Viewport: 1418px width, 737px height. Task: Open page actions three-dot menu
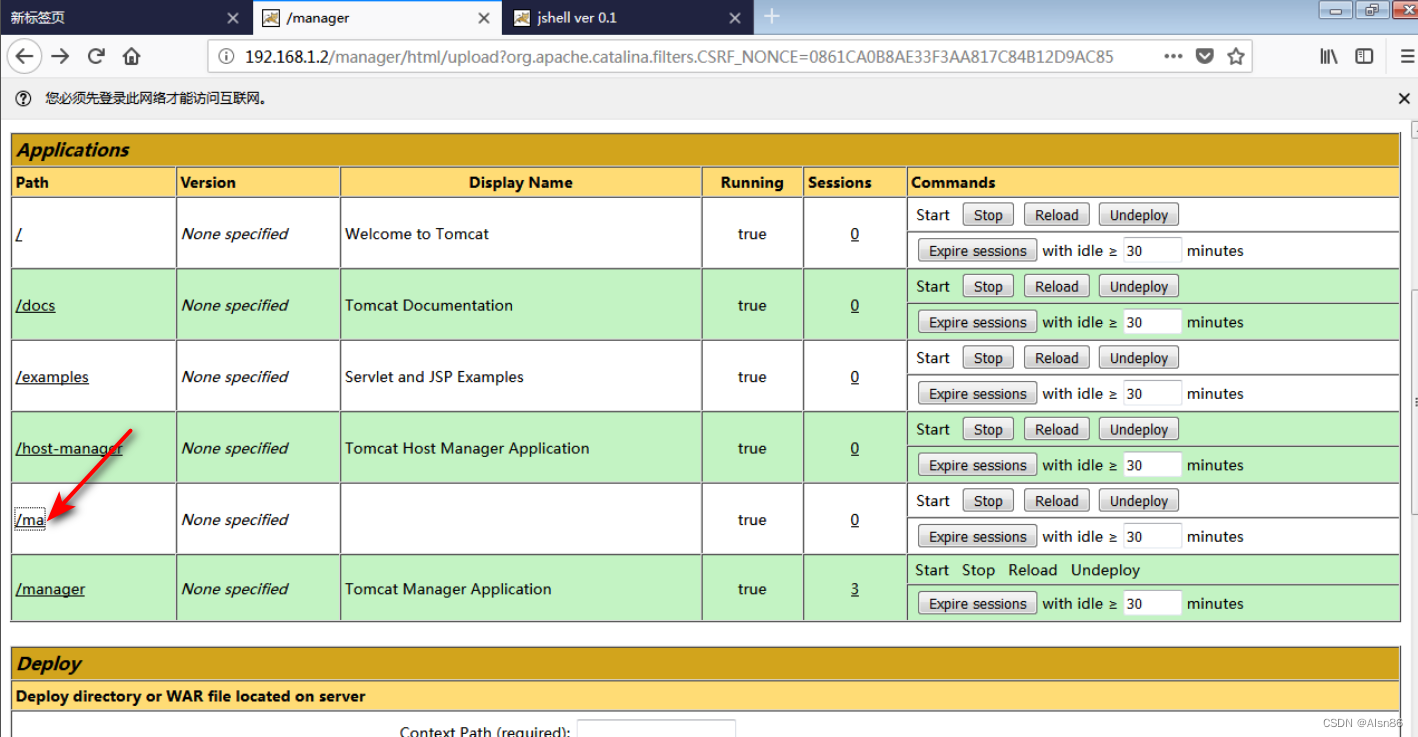click(x=1173, y=56)
